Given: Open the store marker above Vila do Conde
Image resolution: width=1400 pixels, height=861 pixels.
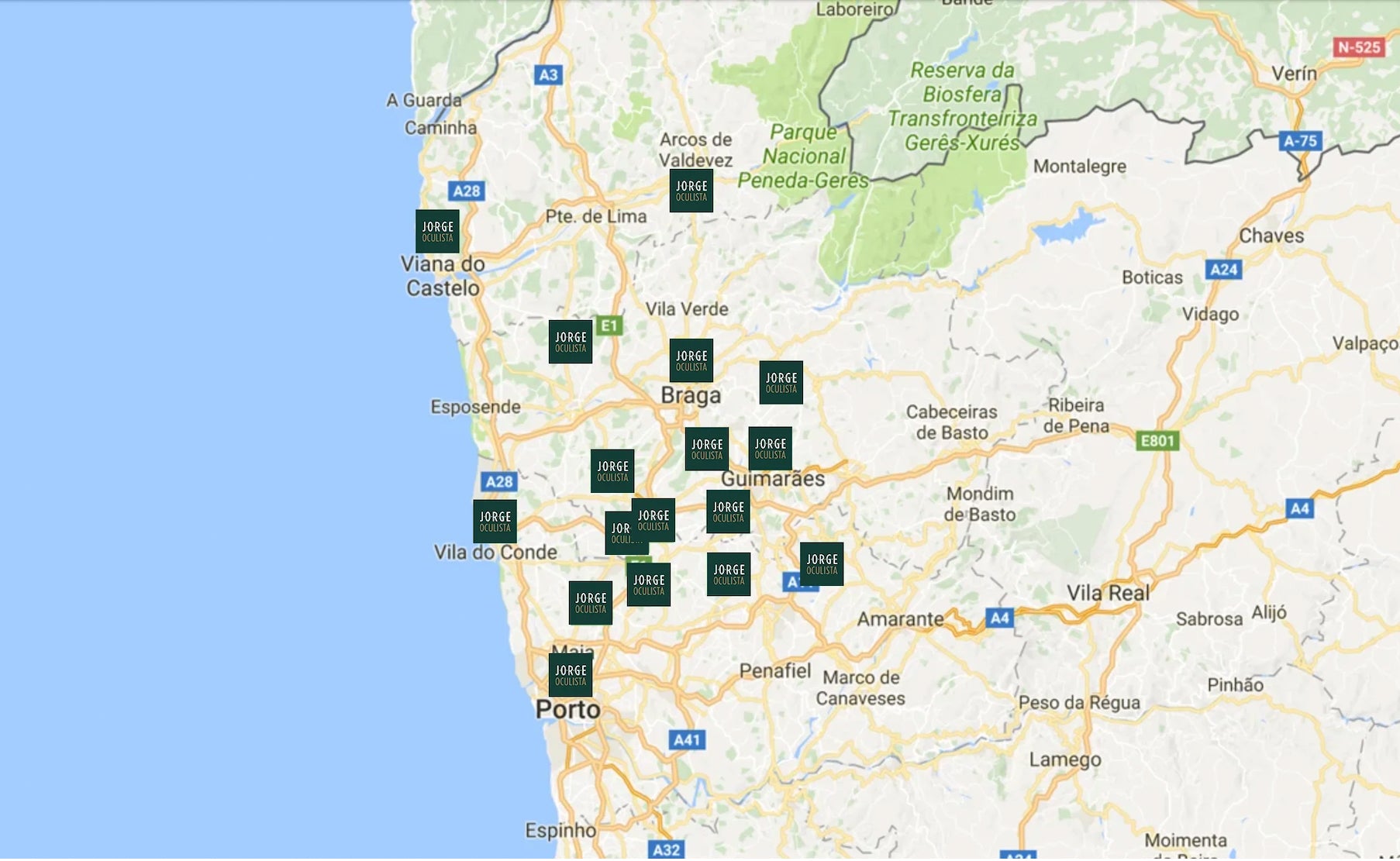Looking at the screenshot, I should [x=495, y=522].
